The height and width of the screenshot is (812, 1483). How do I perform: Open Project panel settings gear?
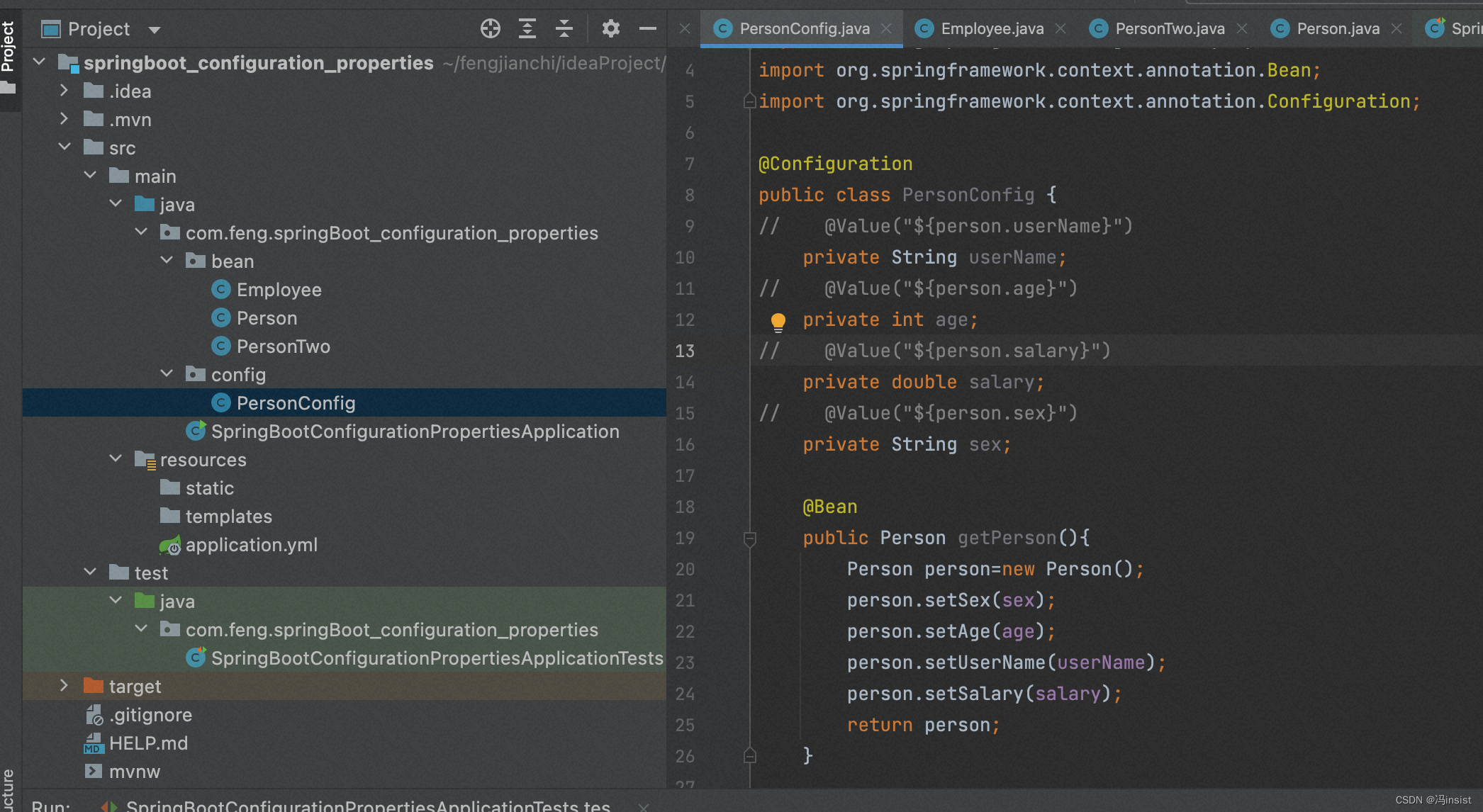(x=610, y=28)
